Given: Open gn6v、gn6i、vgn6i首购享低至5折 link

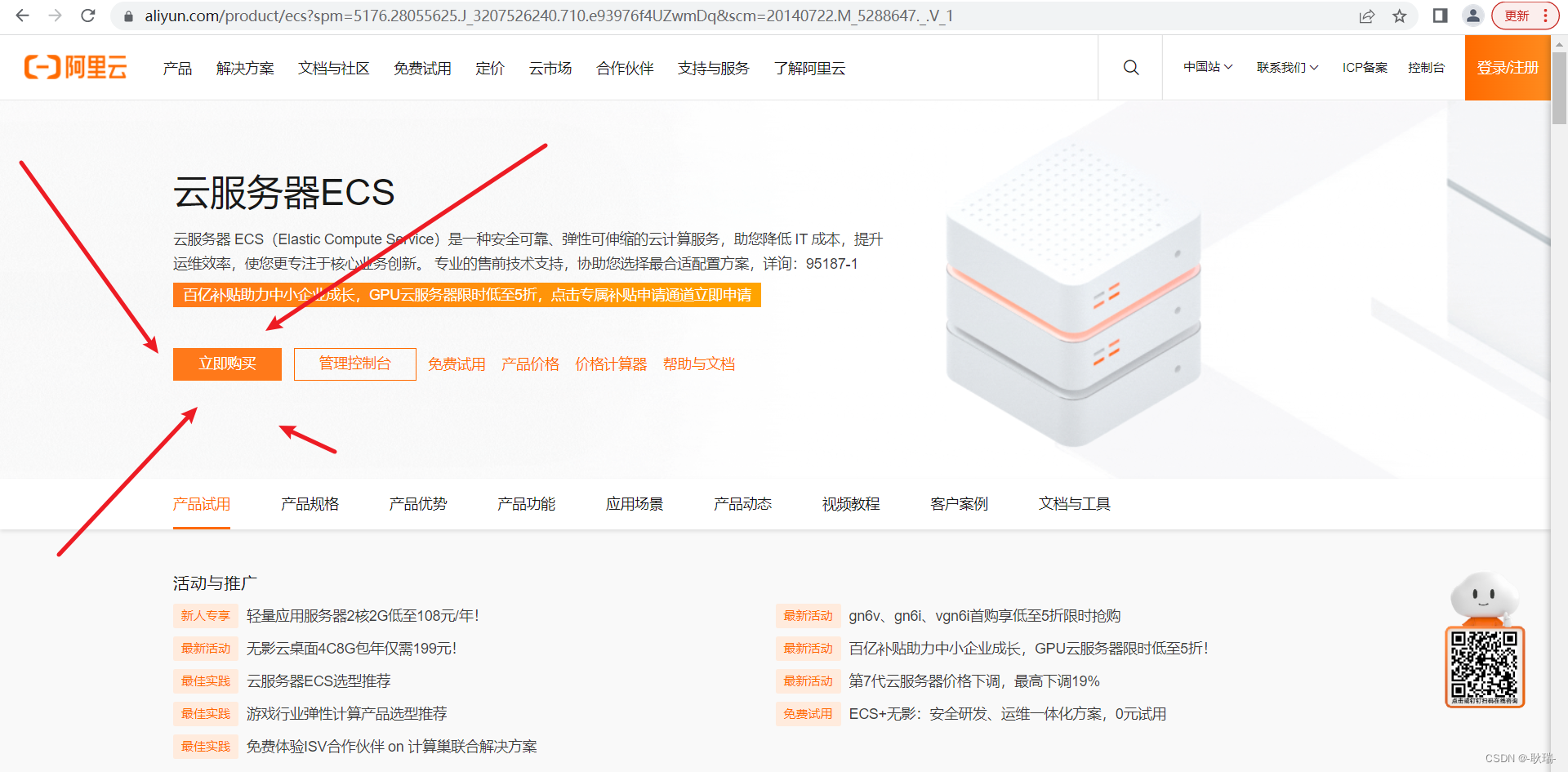Looking at the screenshot, I should click(984, 616).
